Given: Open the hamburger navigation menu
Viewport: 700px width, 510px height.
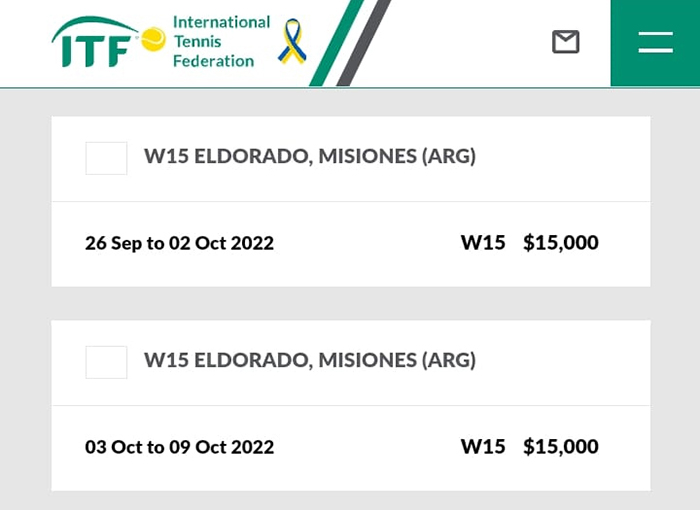Looking at the screenshot, I should click(x=655, y=42).
